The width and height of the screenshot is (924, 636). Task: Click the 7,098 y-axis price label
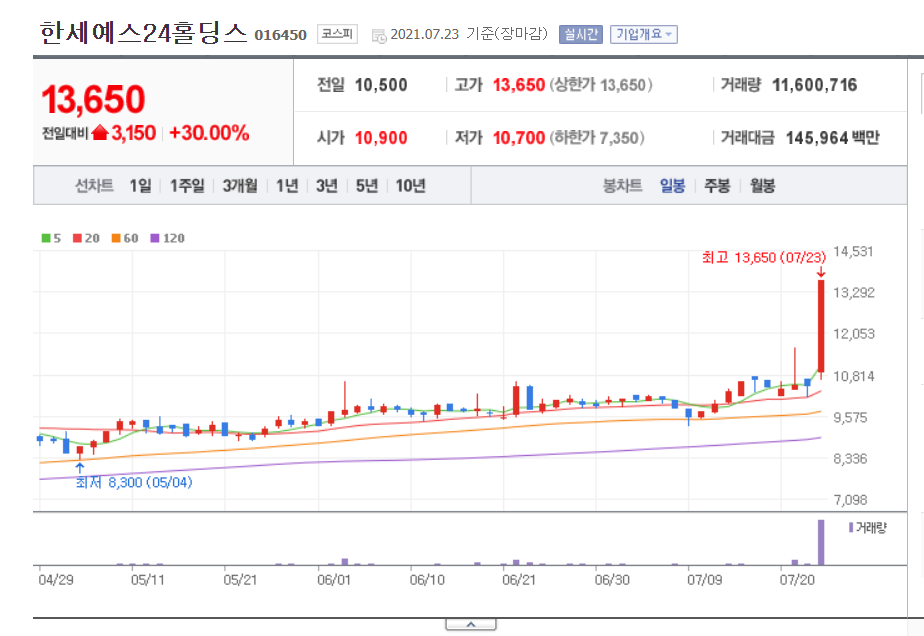(850, 500)
